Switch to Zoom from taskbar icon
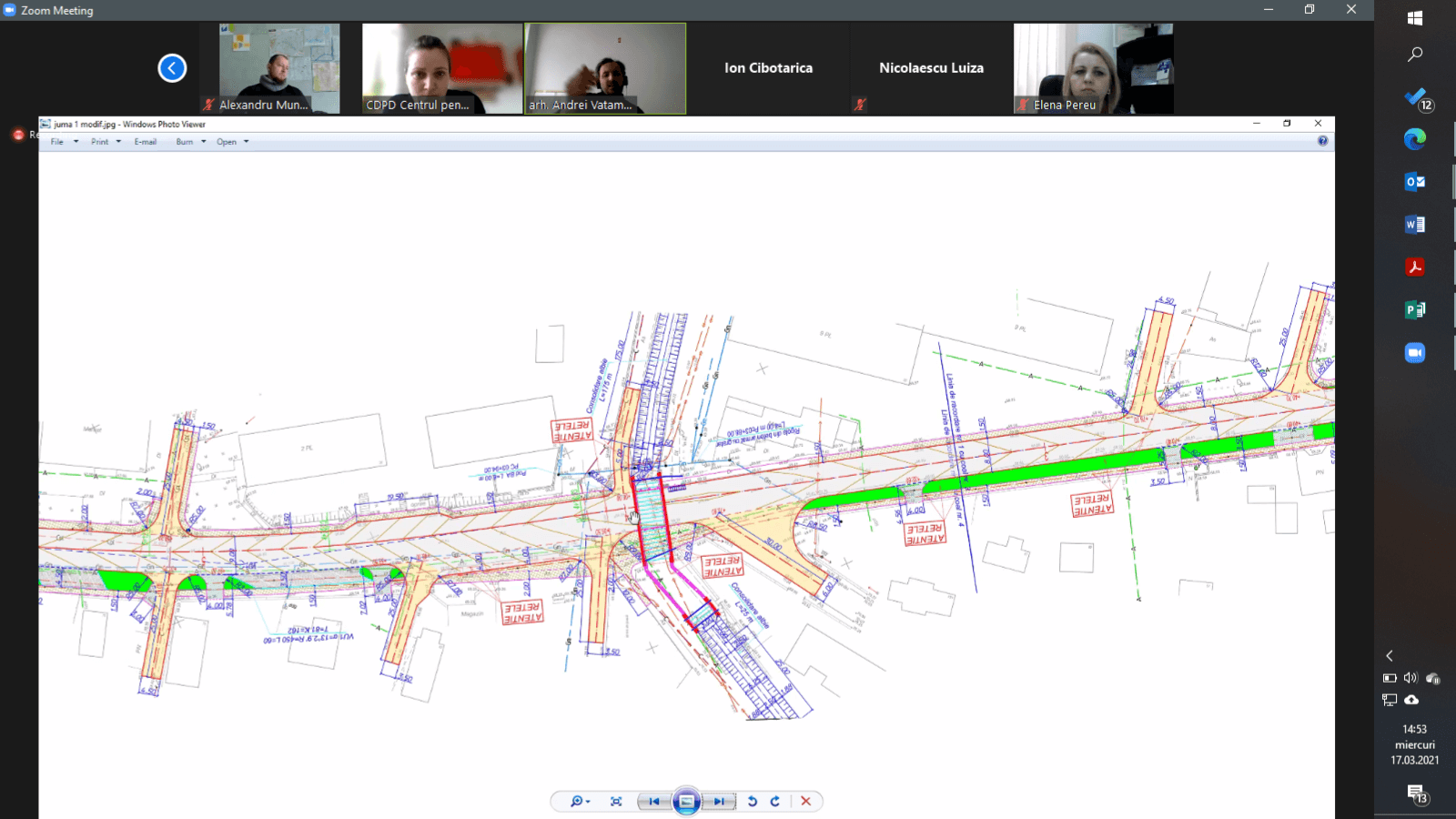Viewport: 1456px width, 819px height. tap(1415, 352)
